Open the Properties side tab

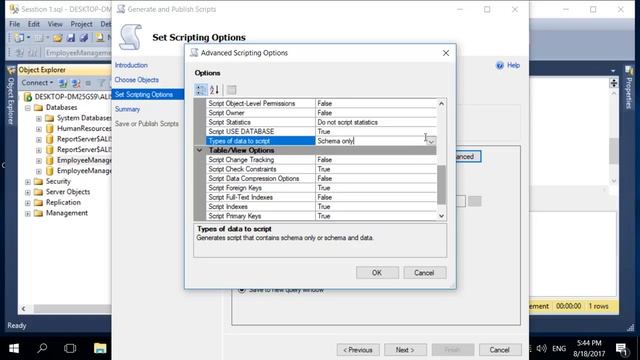coord(629,88)
